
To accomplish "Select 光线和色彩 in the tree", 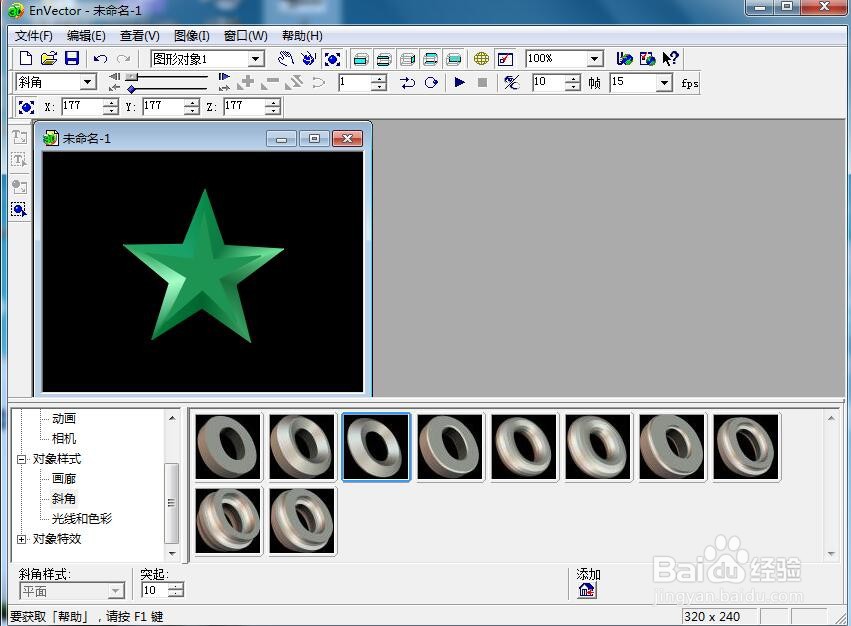I will [x=81, y=518].
